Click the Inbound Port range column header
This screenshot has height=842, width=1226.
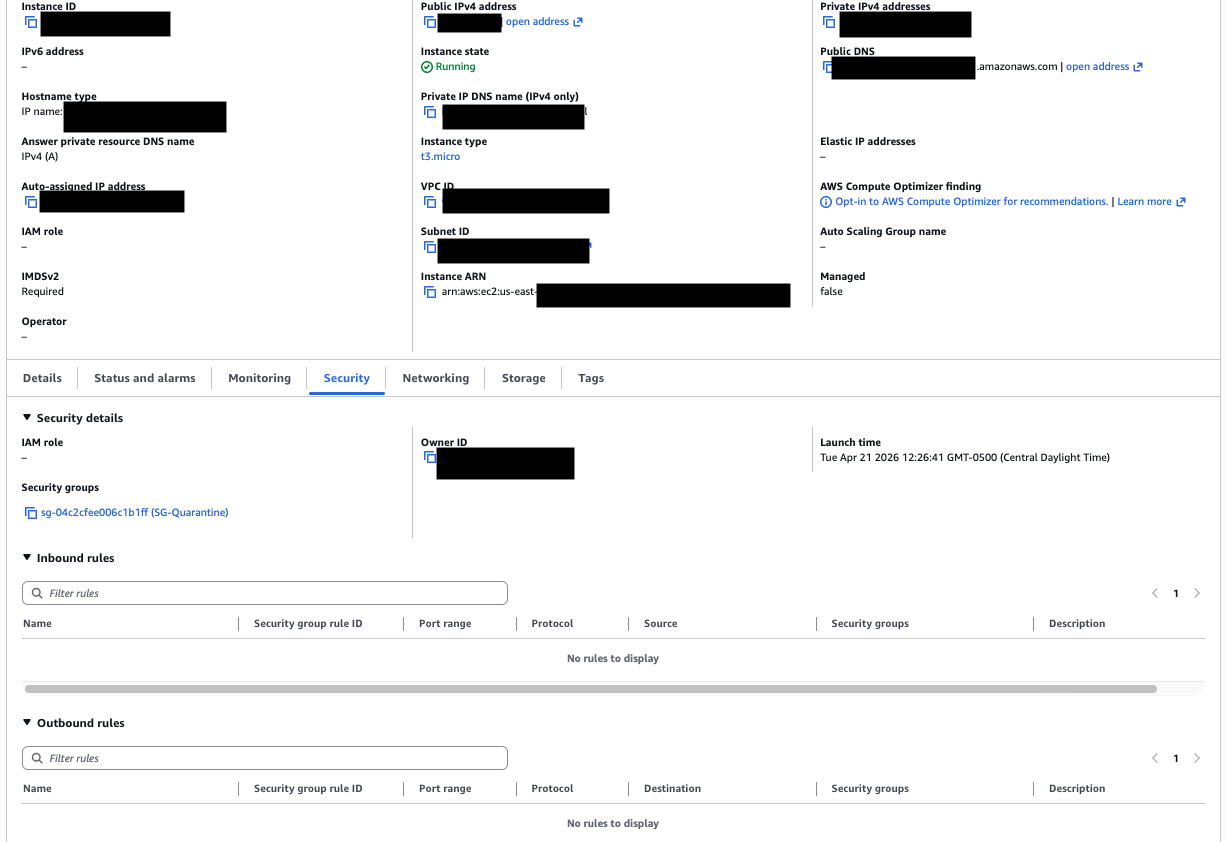445,624
